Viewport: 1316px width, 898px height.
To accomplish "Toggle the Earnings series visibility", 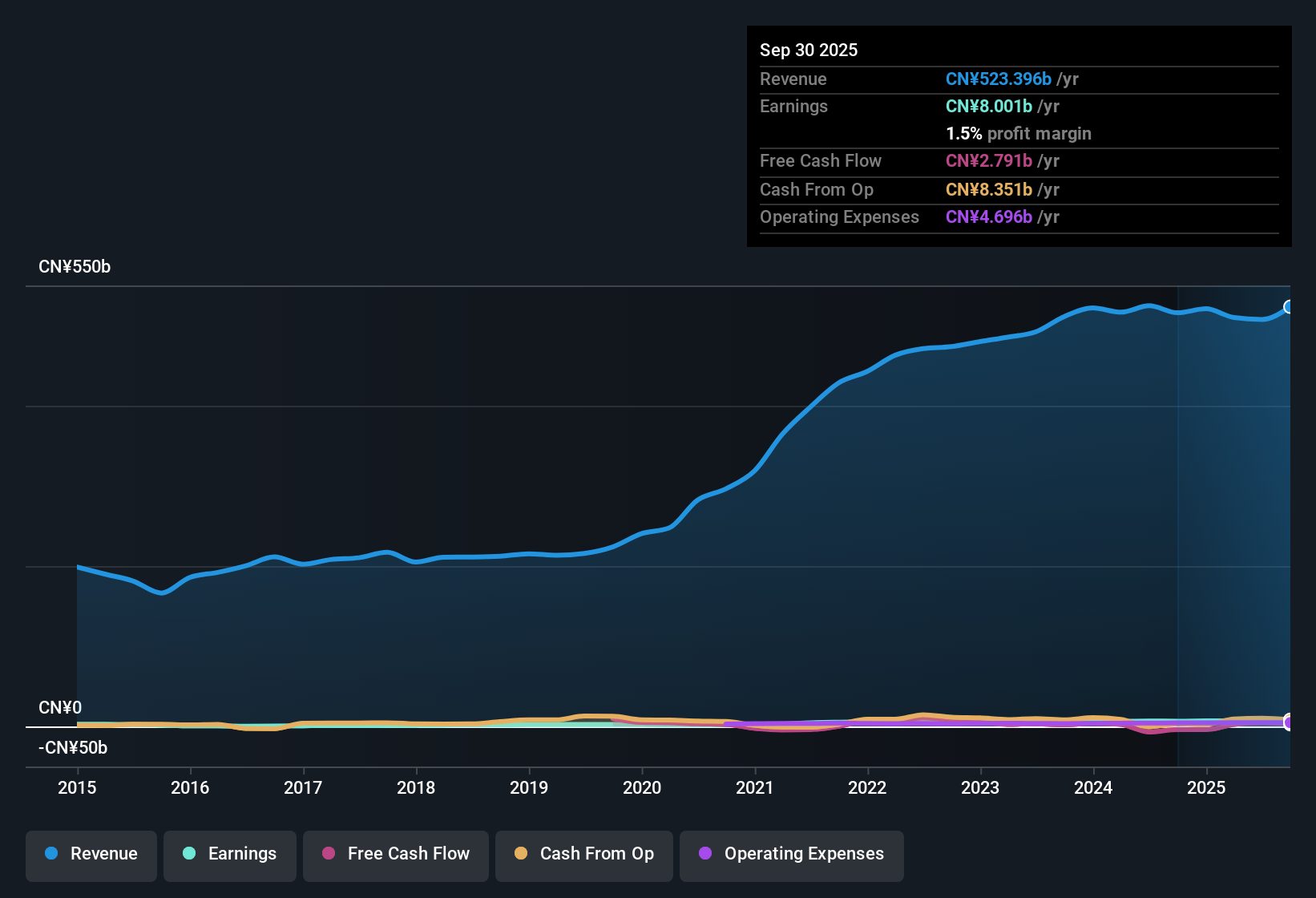I will [229, 854].
